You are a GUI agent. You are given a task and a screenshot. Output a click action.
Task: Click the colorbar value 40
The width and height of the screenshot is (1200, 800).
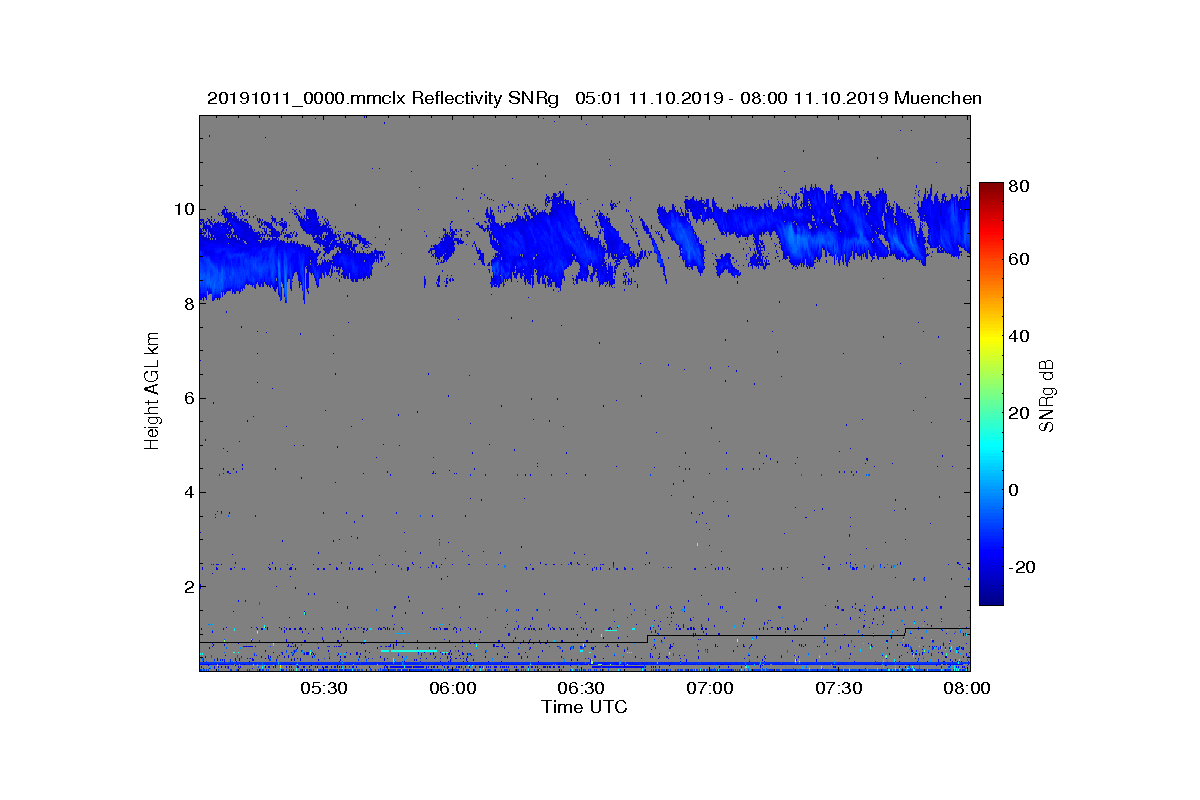pos(1020,336)
